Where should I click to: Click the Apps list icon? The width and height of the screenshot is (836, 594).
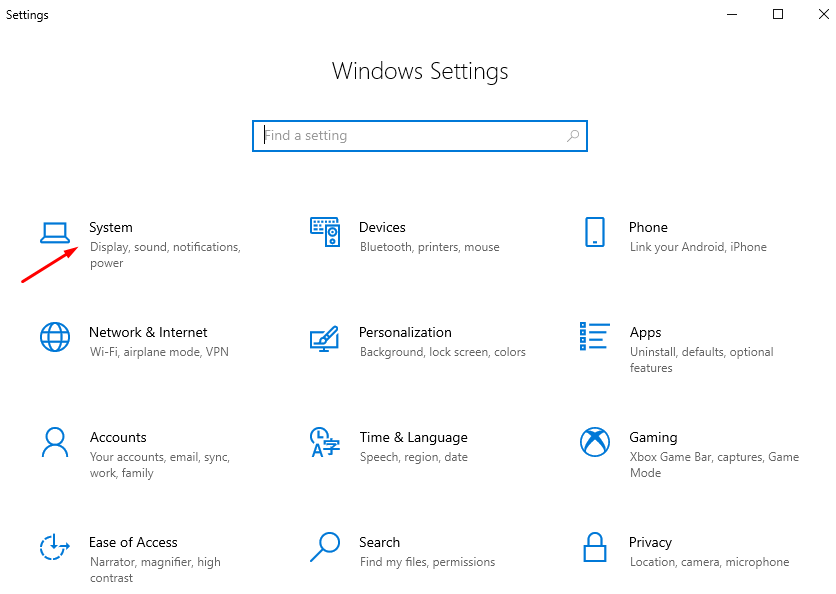point(595,337)
